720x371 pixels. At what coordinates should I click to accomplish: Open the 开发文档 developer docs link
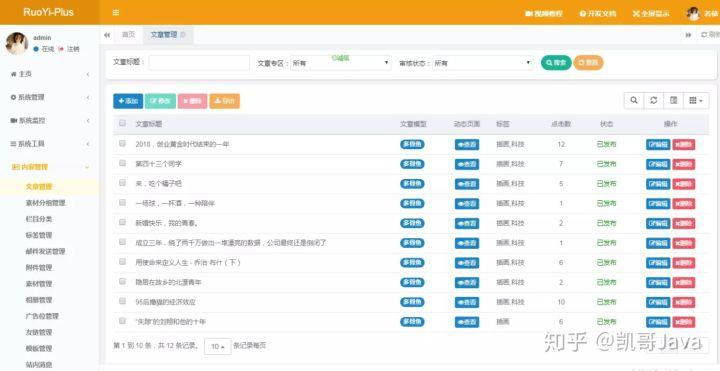tap(598, 14)
